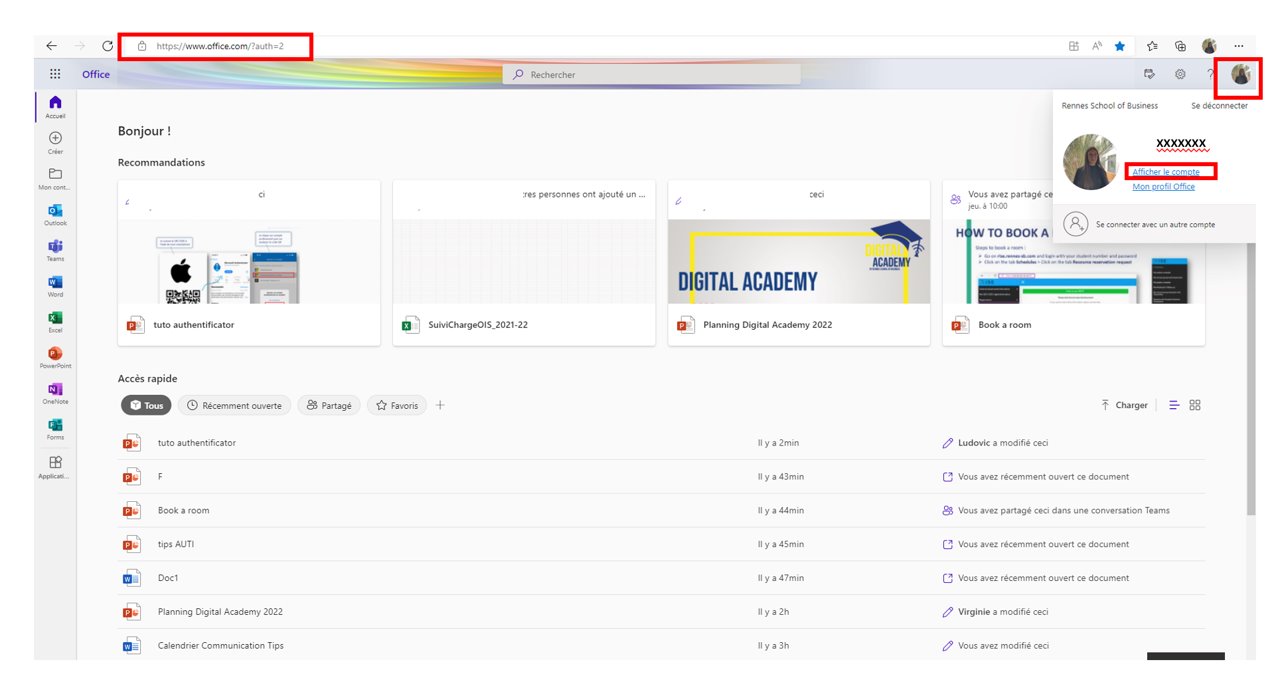Switch to list view icon
Viewport: 1280px width, 694px height.
pyautogui.click(x=1174, y=405)
